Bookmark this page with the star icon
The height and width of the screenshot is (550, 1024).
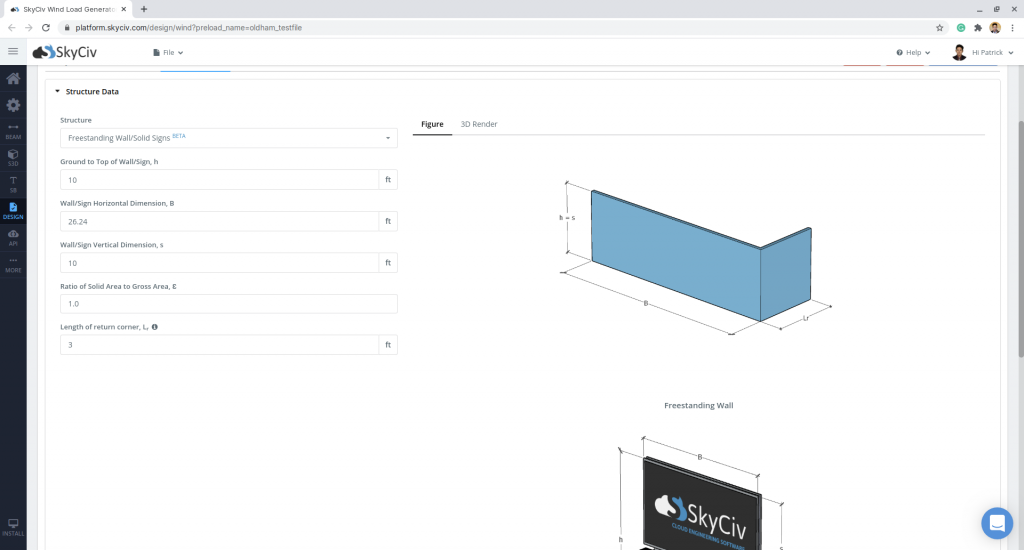pyautogui.click(x=940, y=28)
